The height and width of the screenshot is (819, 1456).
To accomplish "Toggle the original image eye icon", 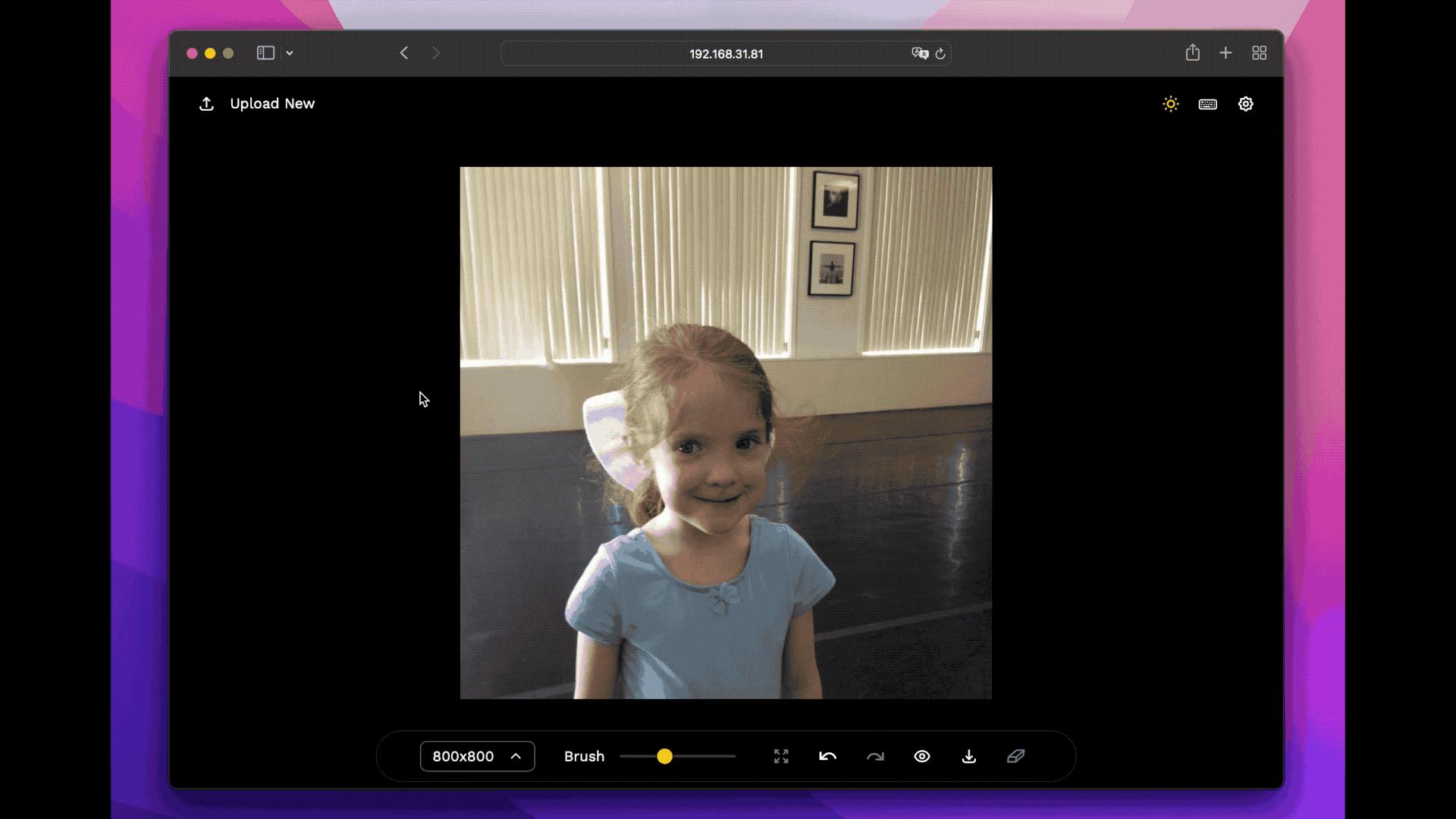I will coord(922,756).
